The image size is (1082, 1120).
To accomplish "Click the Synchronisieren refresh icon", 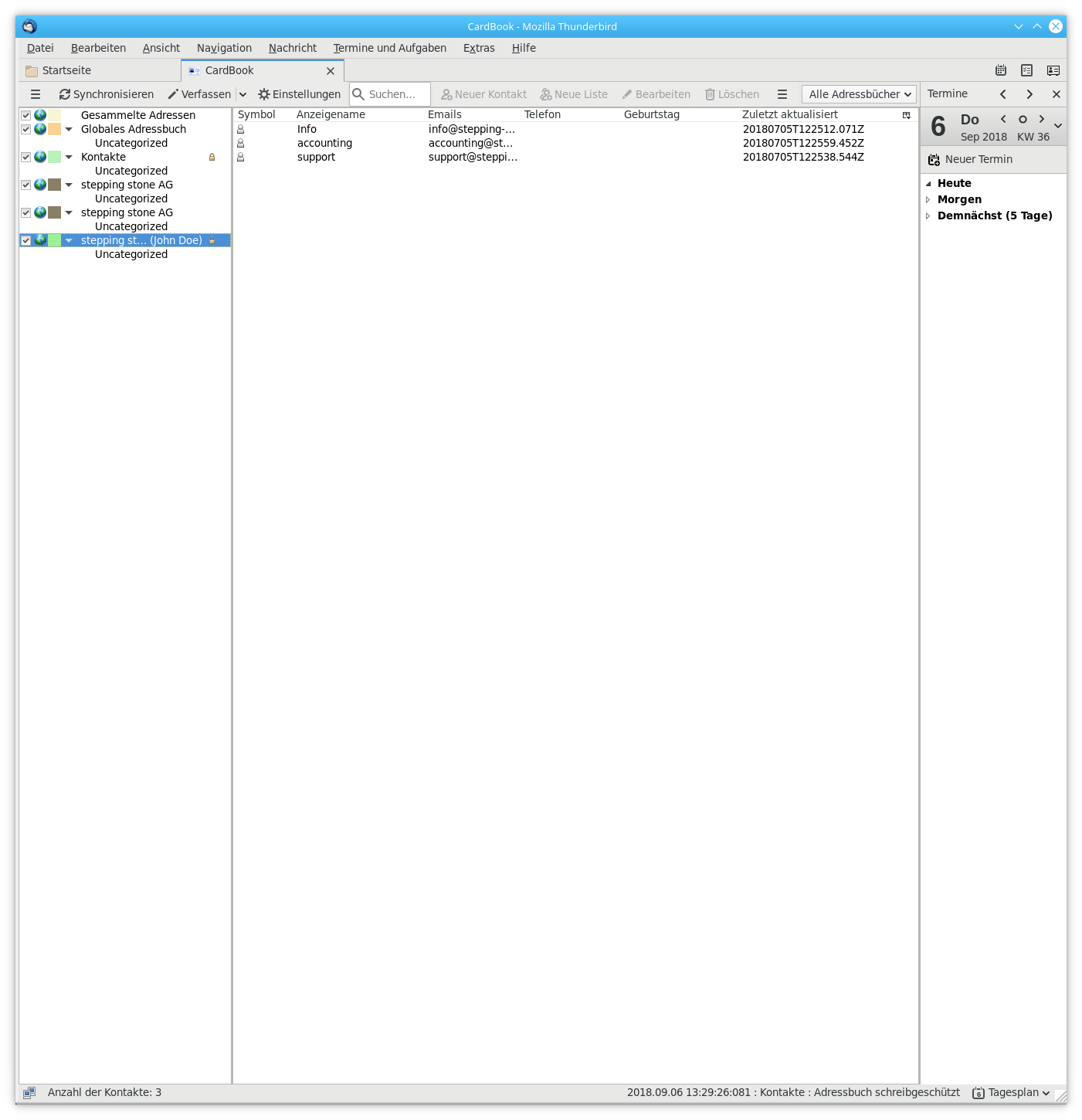I will (65, 94).
